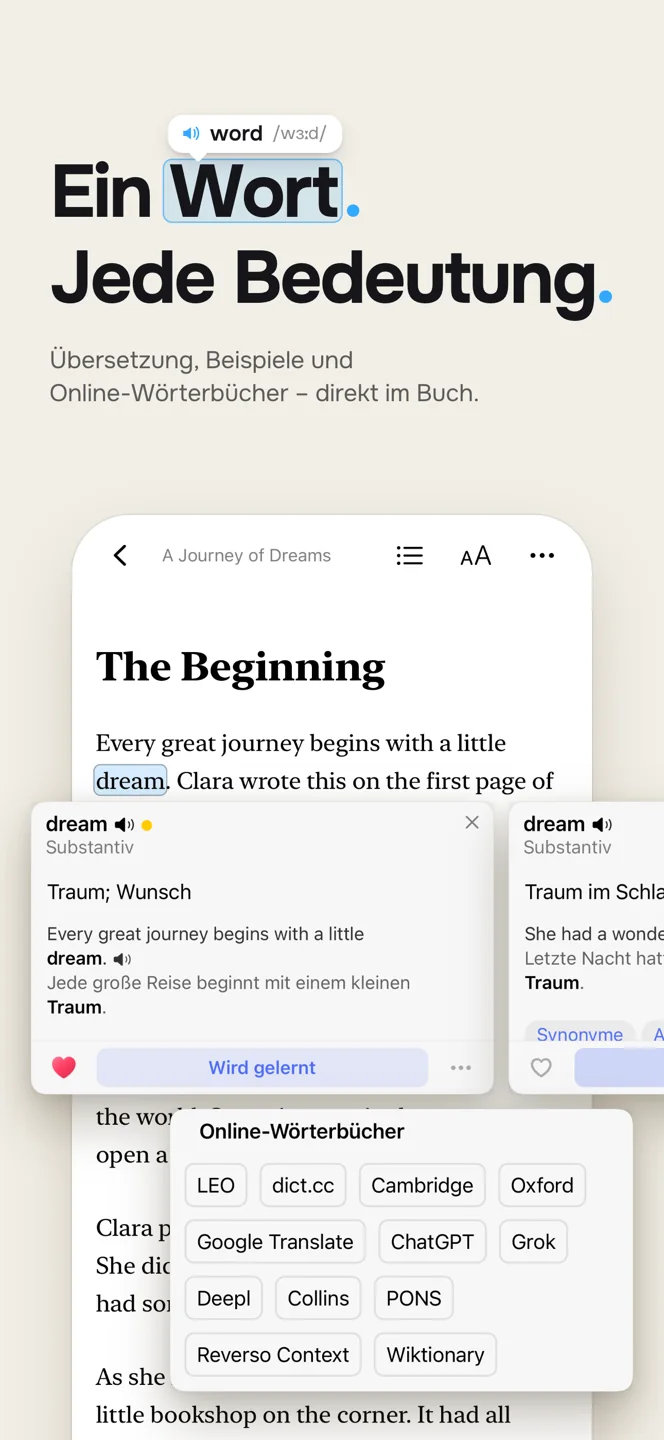Open the Oxford dictionary
The height and width of the screenshot is (1440, 664).
point(542,1185)
